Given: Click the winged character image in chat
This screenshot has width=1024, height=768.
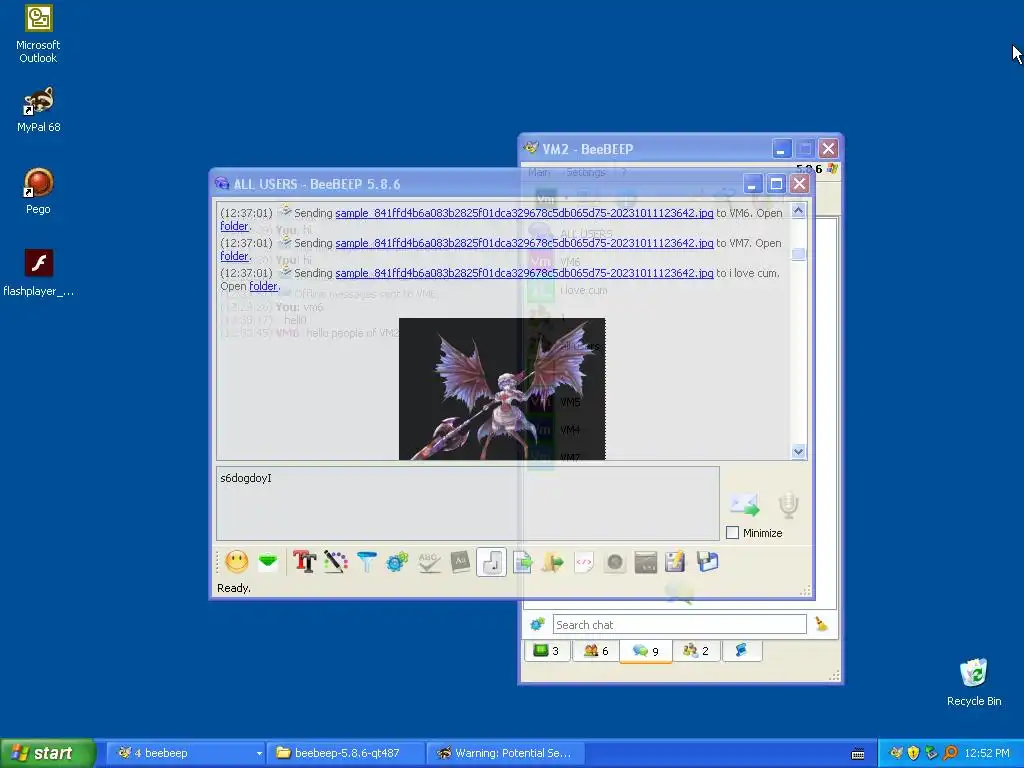Looking at the screenshot, I should point(502,389).
